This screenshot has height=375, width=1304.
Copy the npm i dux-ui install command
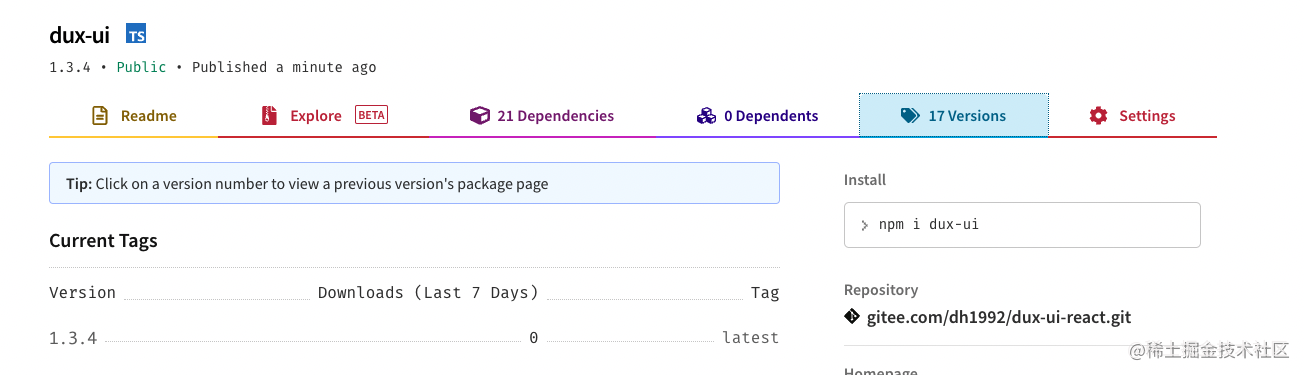tap(1022, 225)
